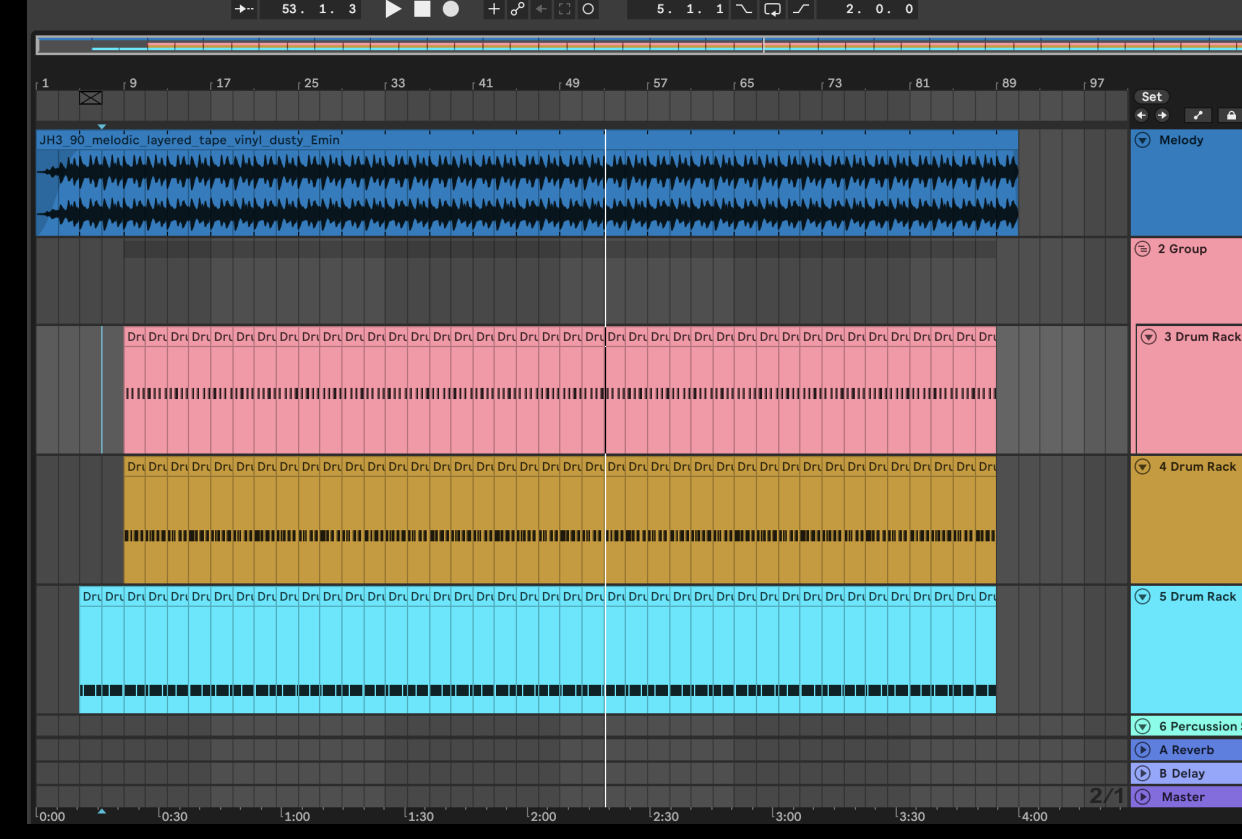Toggle the Lock Envelopes padlock icon

(1232, 115)
